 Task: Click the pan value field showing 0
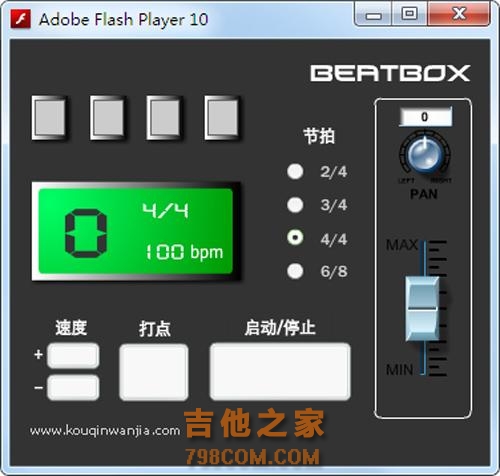point(426,117)
